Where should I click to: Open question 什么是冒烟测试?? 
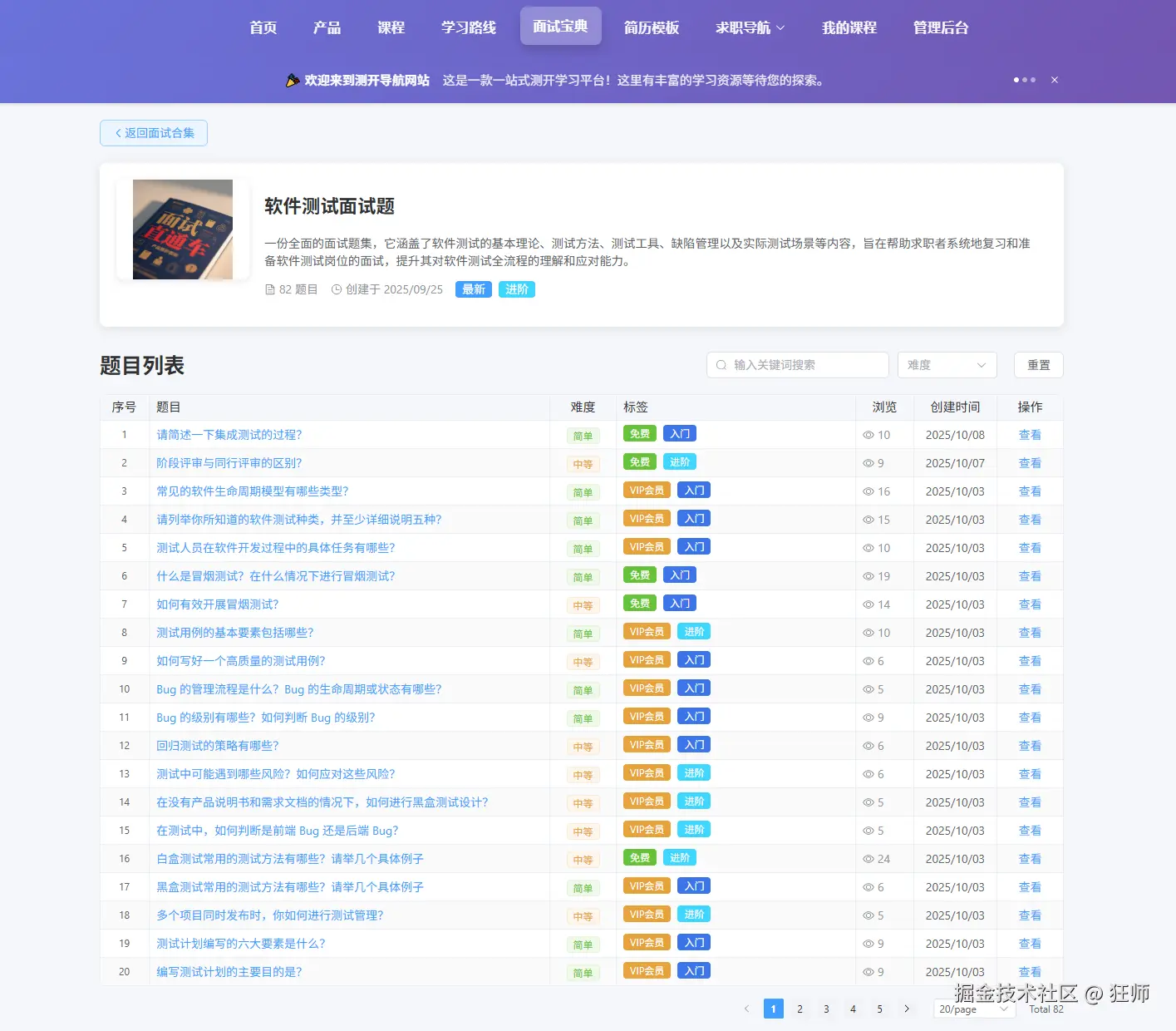coord(276,576)
